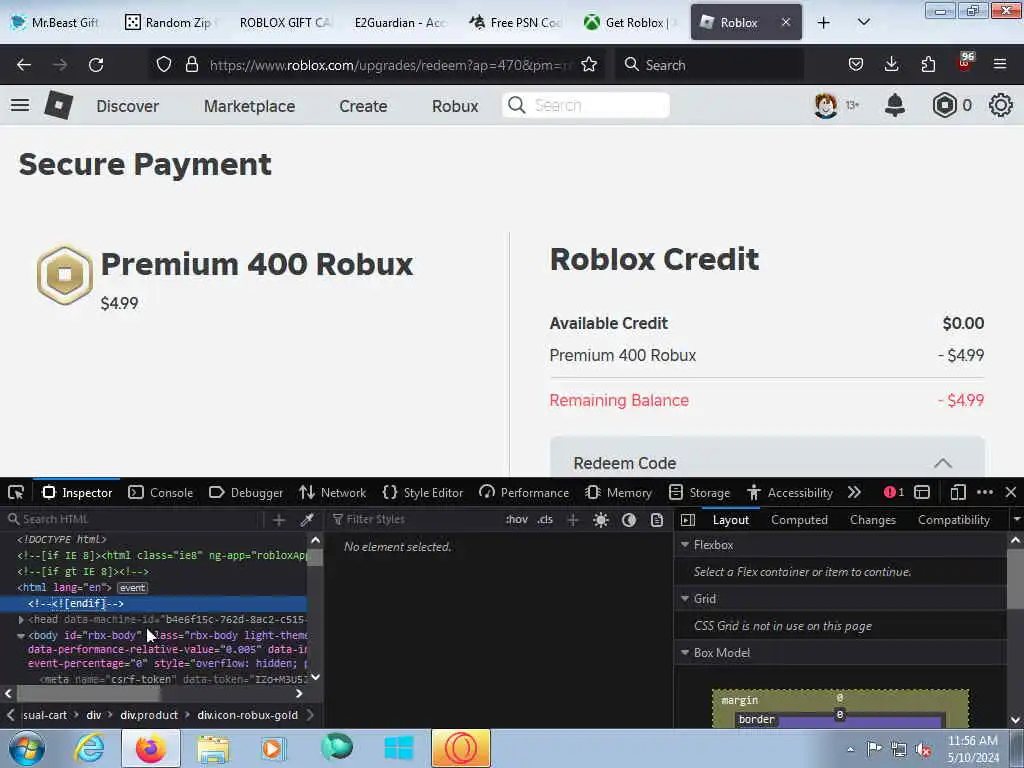Open the sidebar tabs overflow dropdown
1024x768 pixels.
(x=1016, y=520)
